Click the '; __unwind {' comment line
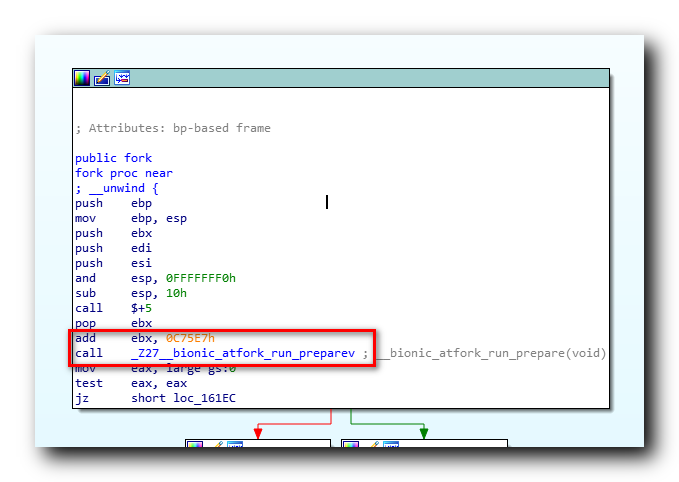This screenshot has height=482, width=679. tap(117, 188)
